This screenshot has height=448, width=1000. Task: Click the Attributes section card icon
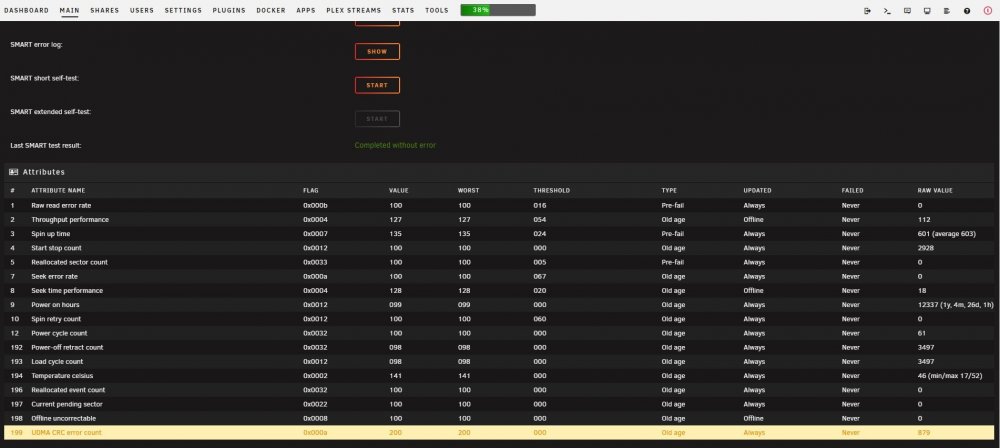coord(13,172)
